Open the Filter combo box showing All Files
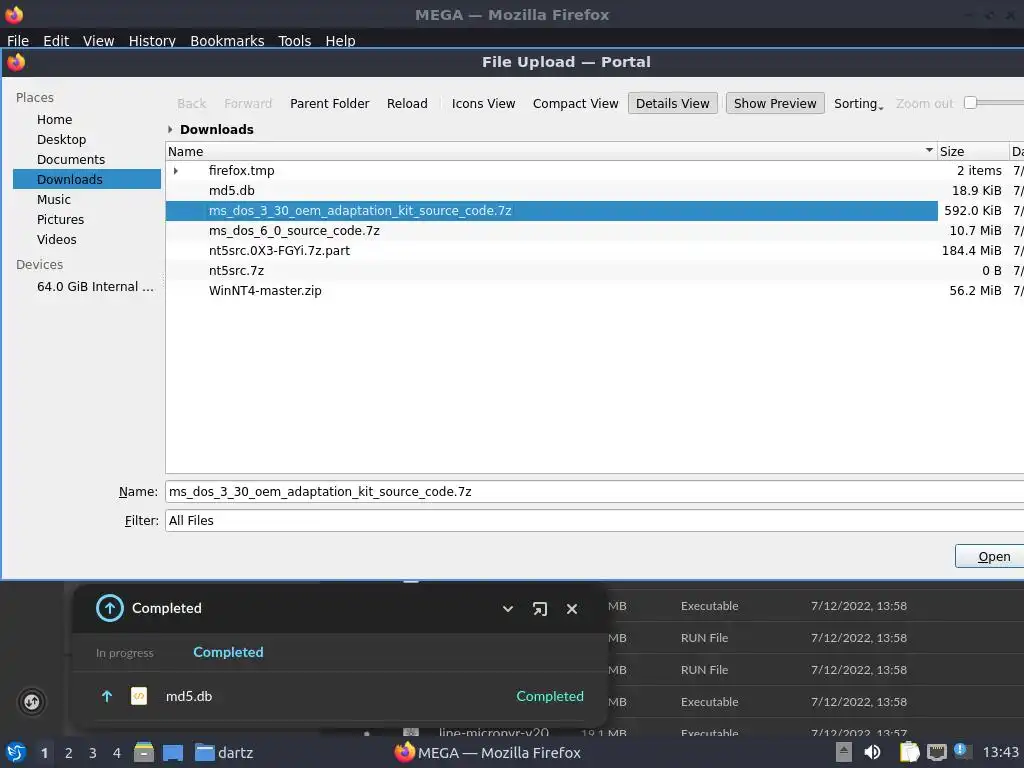 point(594,520)
